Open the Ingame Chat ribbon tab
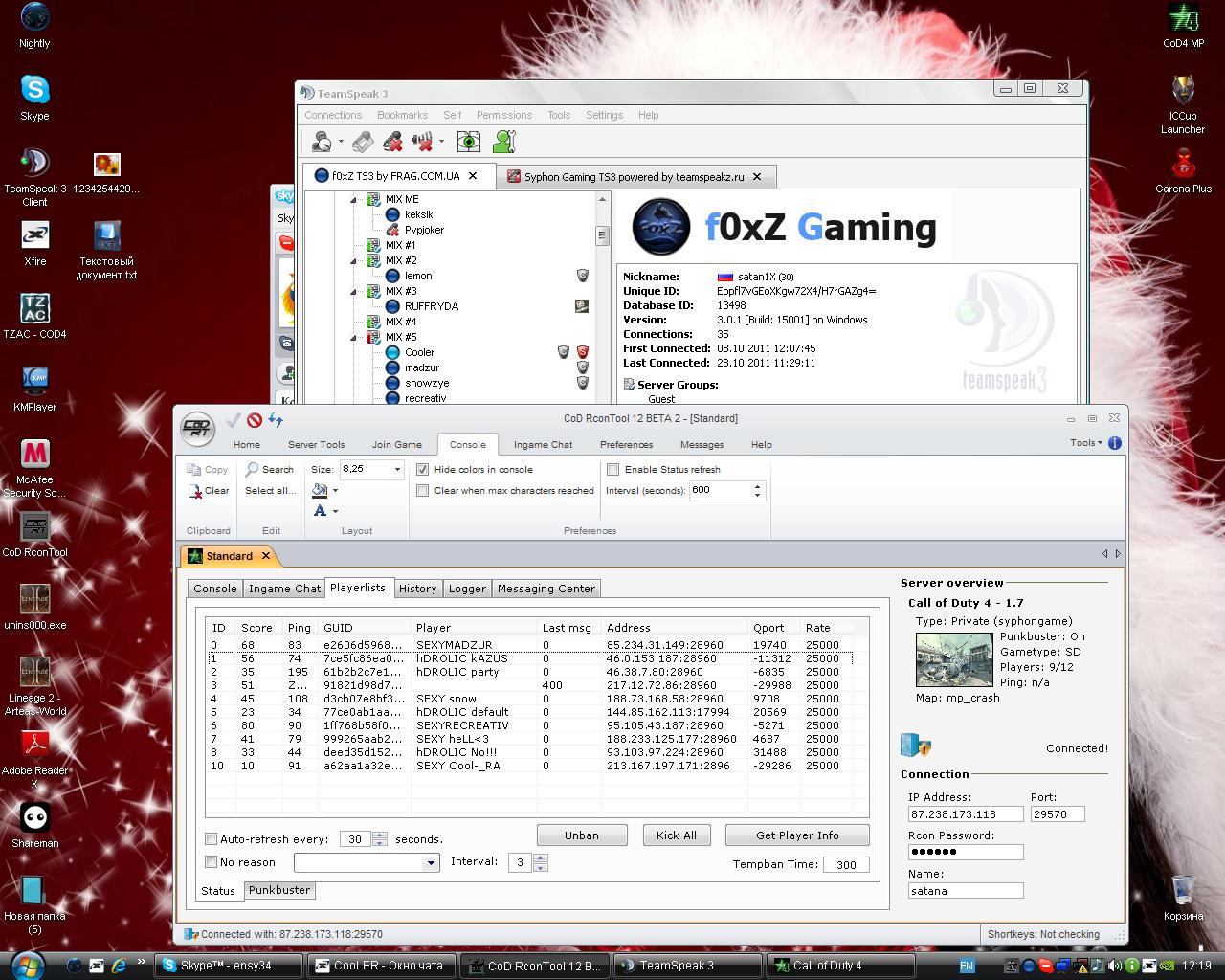Screen dimensions: 1225x980 click(543, 444)
